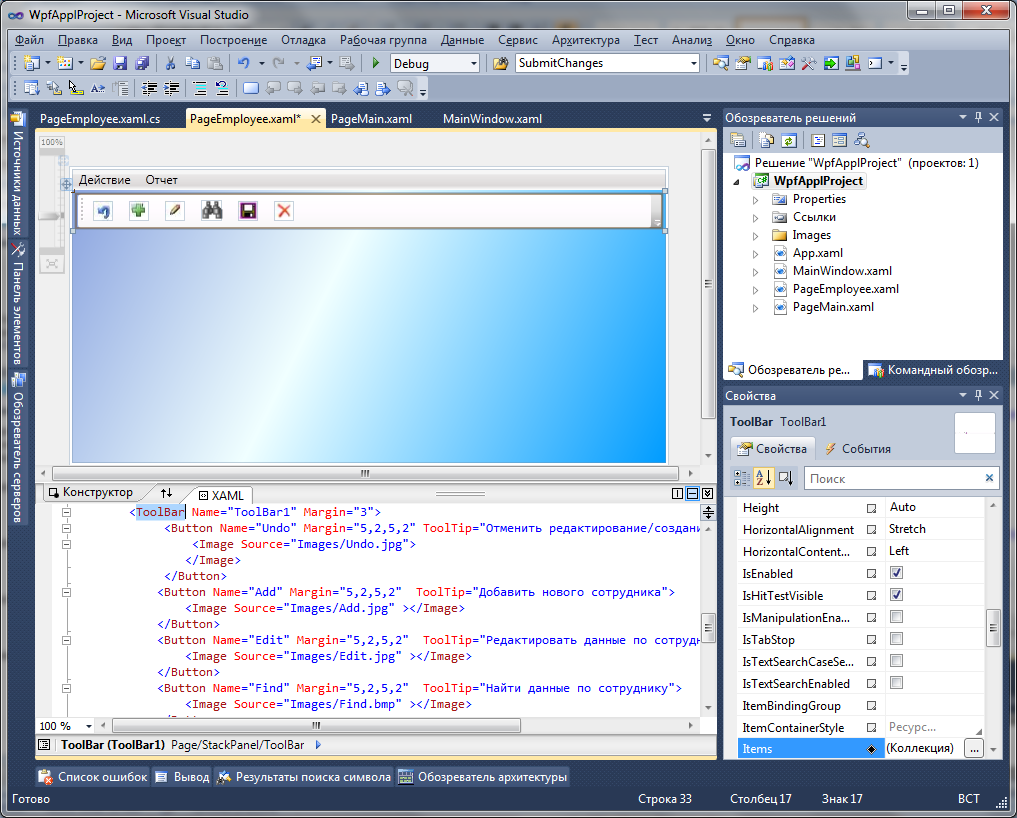
Task: Click the Undo button in the designed ToolBar
Action: [103, 211]
